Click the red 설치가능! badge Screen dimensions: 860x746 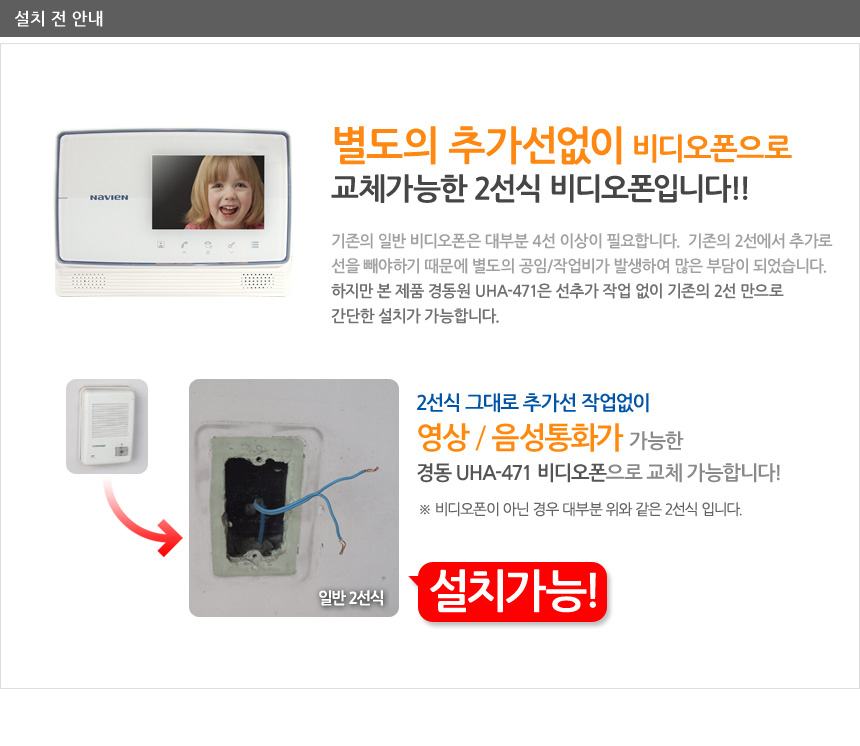pyautogui.click(x=512, y=592)
